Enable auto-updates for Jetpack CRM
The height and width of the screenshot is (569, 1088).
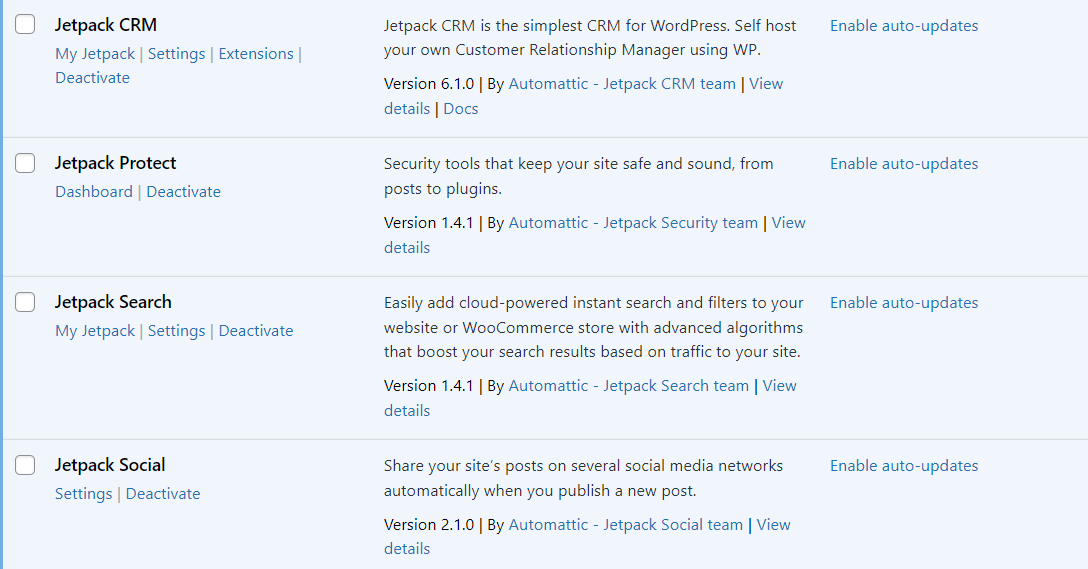(904, 26)
